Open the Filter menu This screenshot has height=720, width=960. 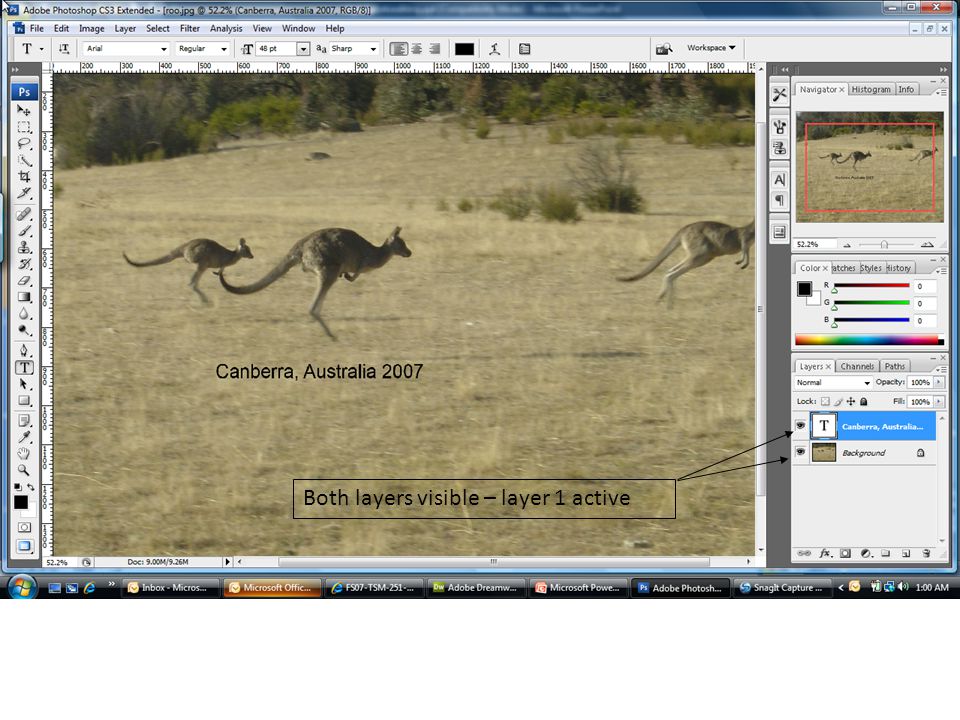click(x=190, y=28)
